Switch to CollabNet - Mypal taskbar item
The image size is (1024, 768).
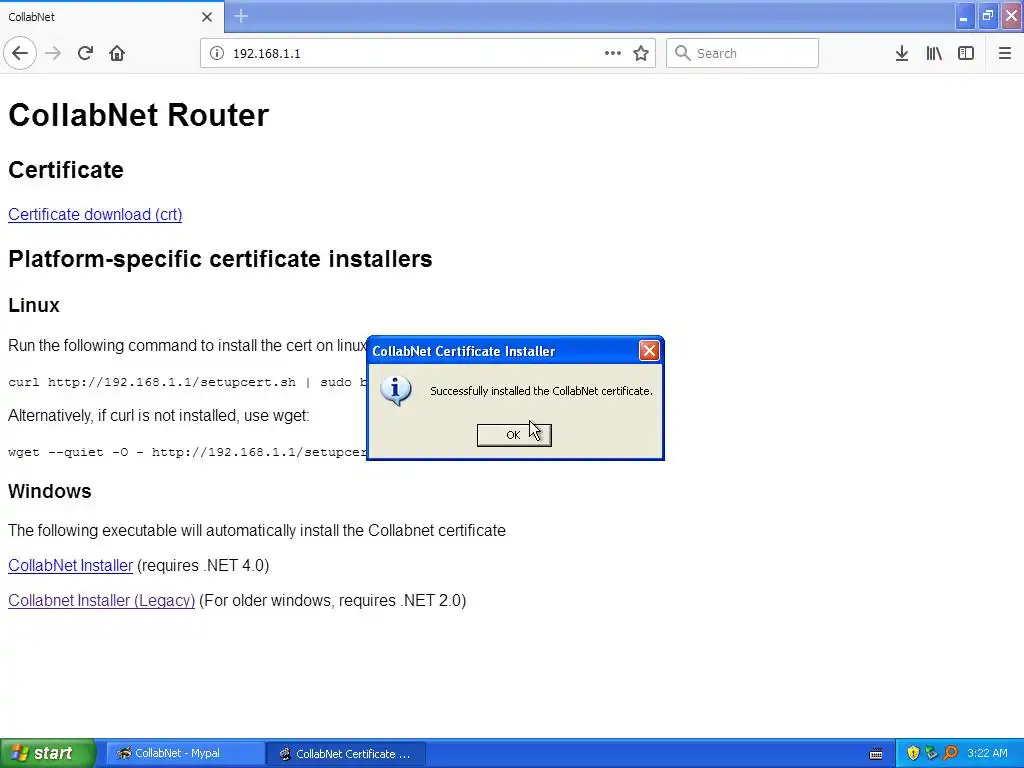coord(185,754)
